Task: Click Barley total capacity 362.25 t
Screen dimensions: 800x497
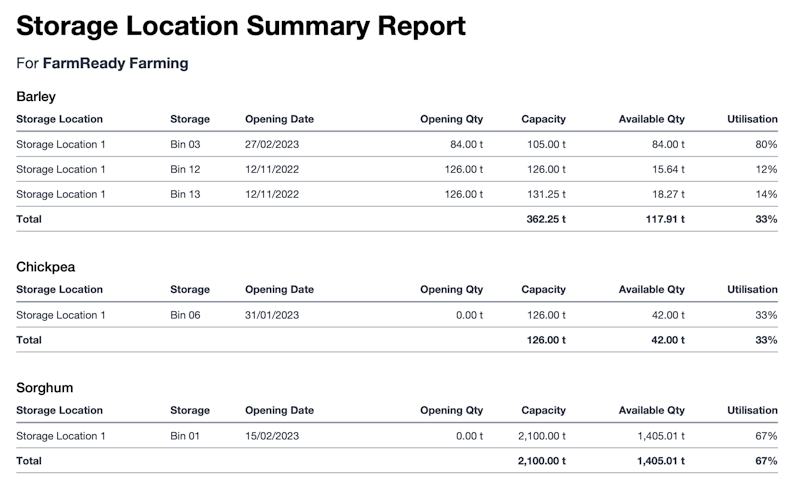Action: (546, 218)
